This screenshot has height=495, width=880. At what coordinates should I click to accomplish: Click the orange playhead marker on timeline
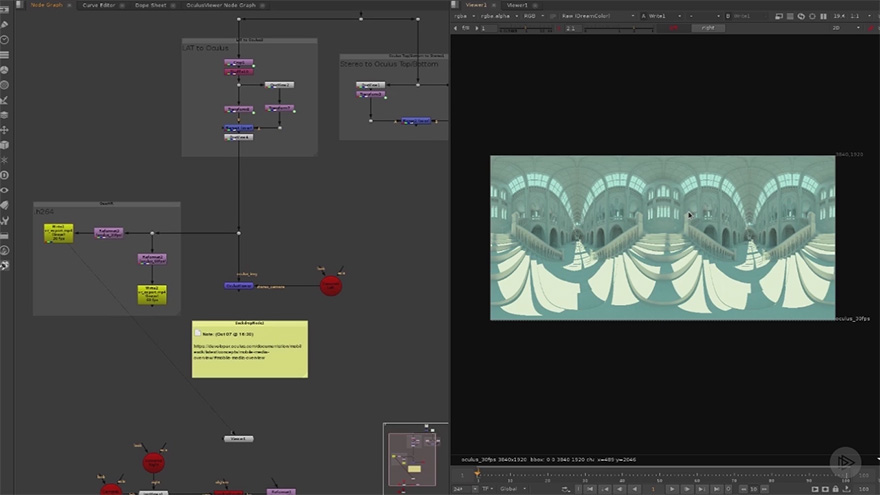[x=477, y=474]
